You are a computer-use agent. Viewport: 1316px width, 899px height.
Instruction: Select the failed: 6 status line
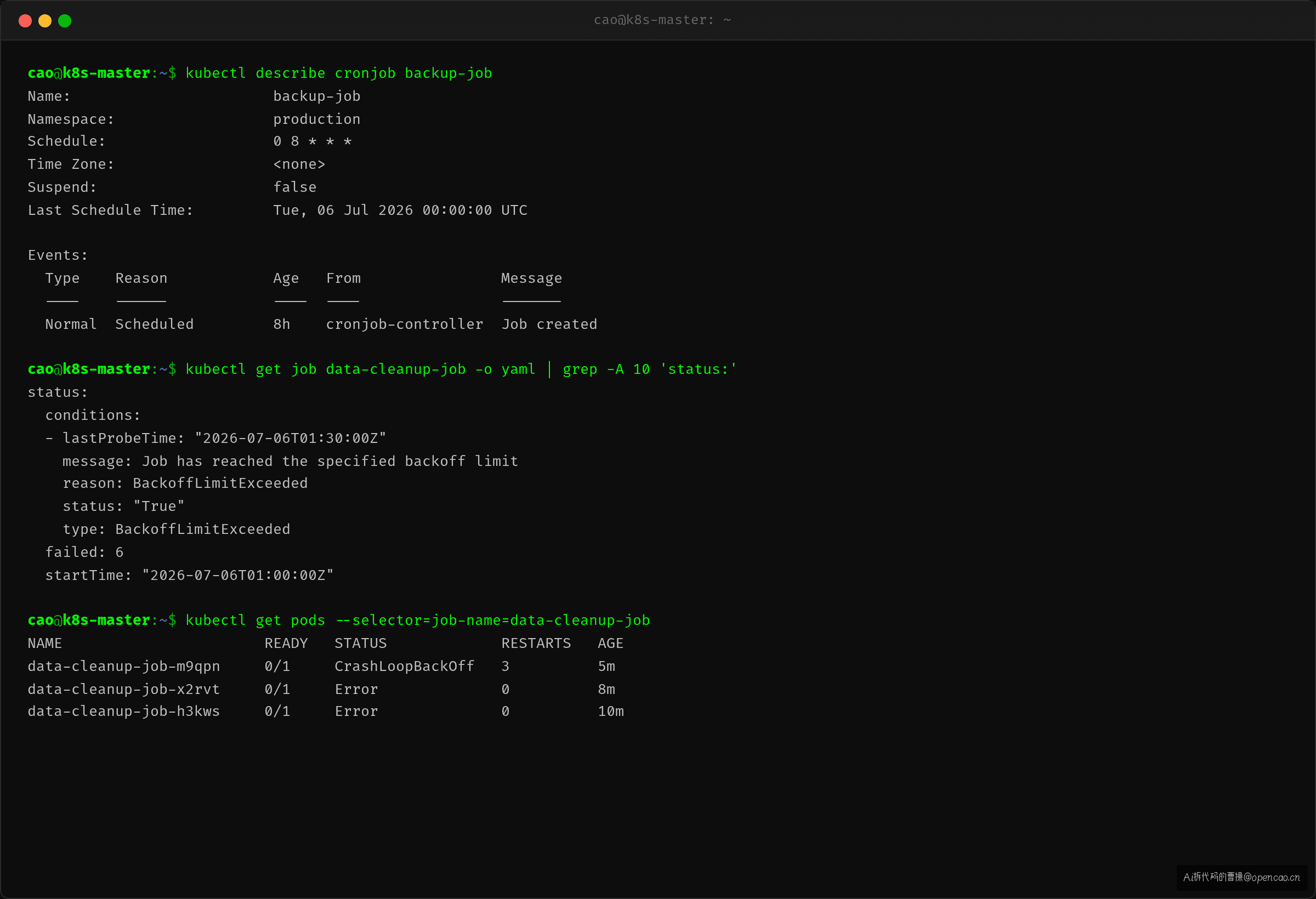click(84, 552)
